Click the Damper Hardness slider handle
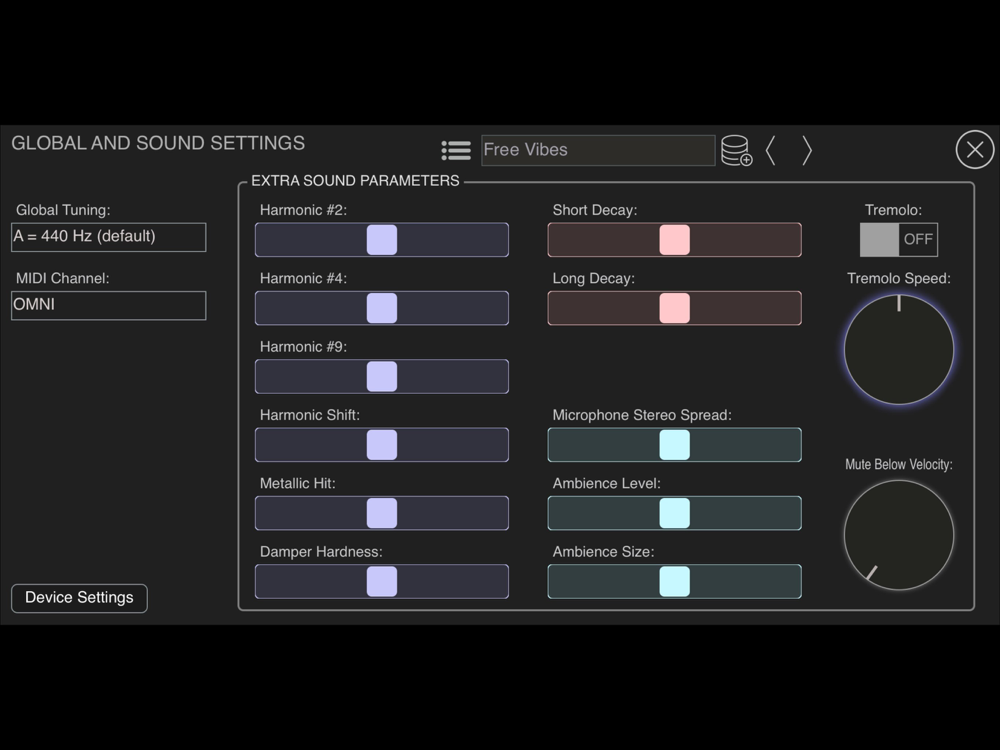1000x750 pixels. (382, 581)
